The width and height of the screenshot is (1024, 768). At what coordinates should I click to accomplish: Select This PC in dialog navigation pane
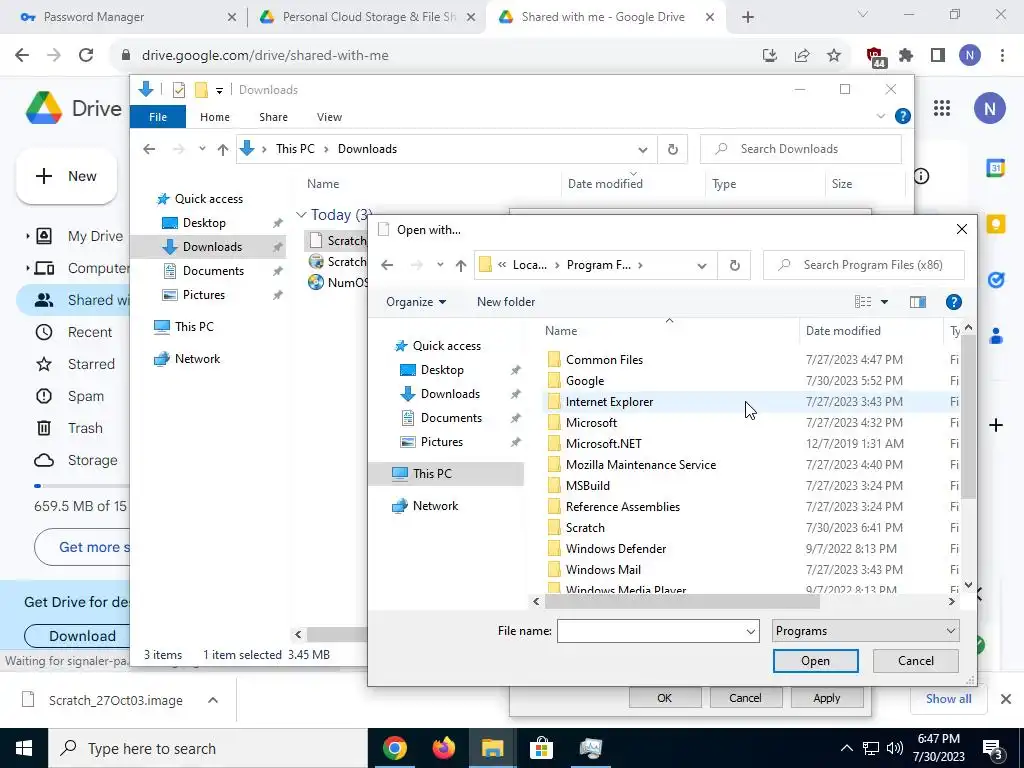(432, 473)
